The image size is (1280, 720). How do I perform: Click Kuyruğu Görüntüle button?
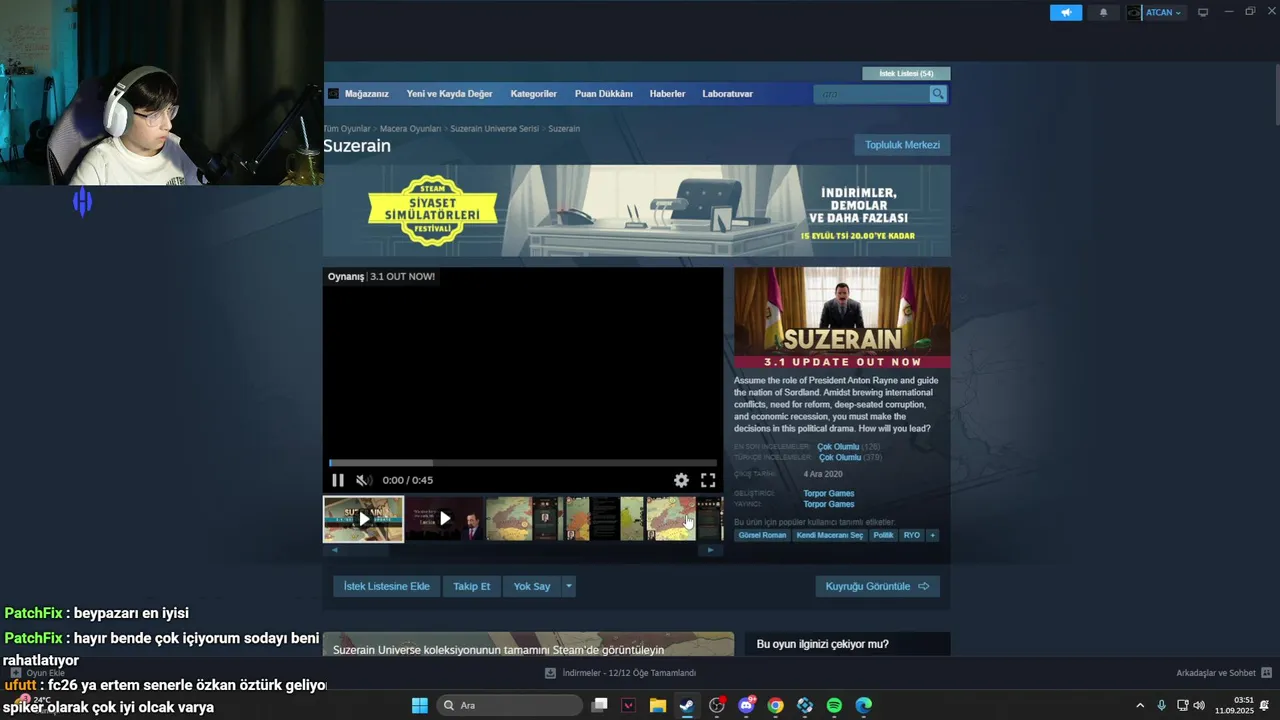tap(877, 586)
